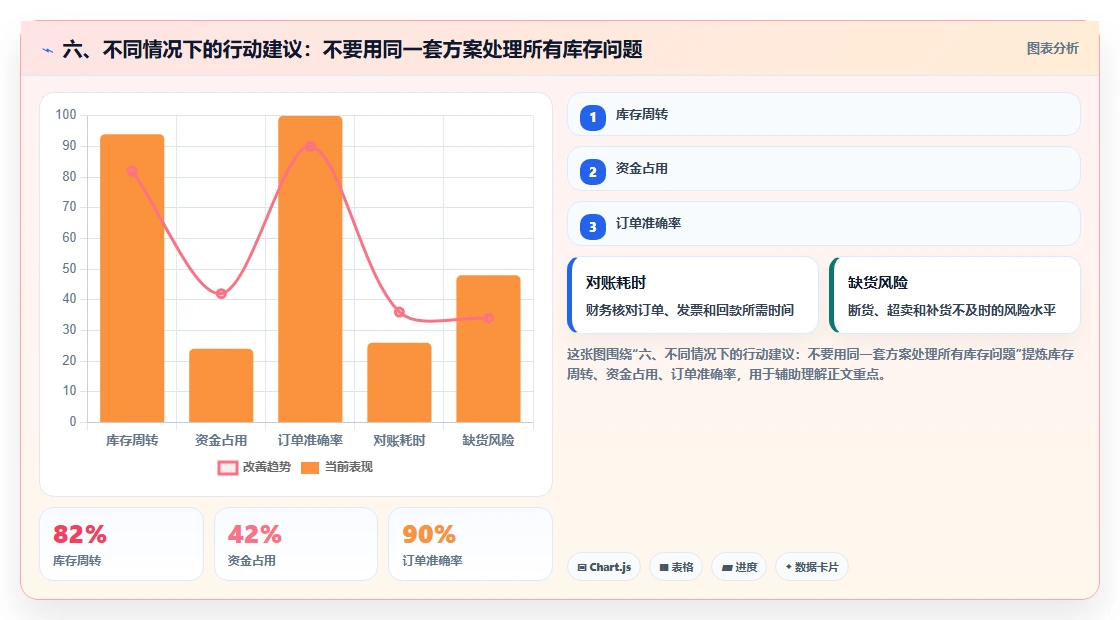The height and width of the screenshot is (620, 1120).
Task: Click the 订单准确率 orange bar
Action: point(310,269)
